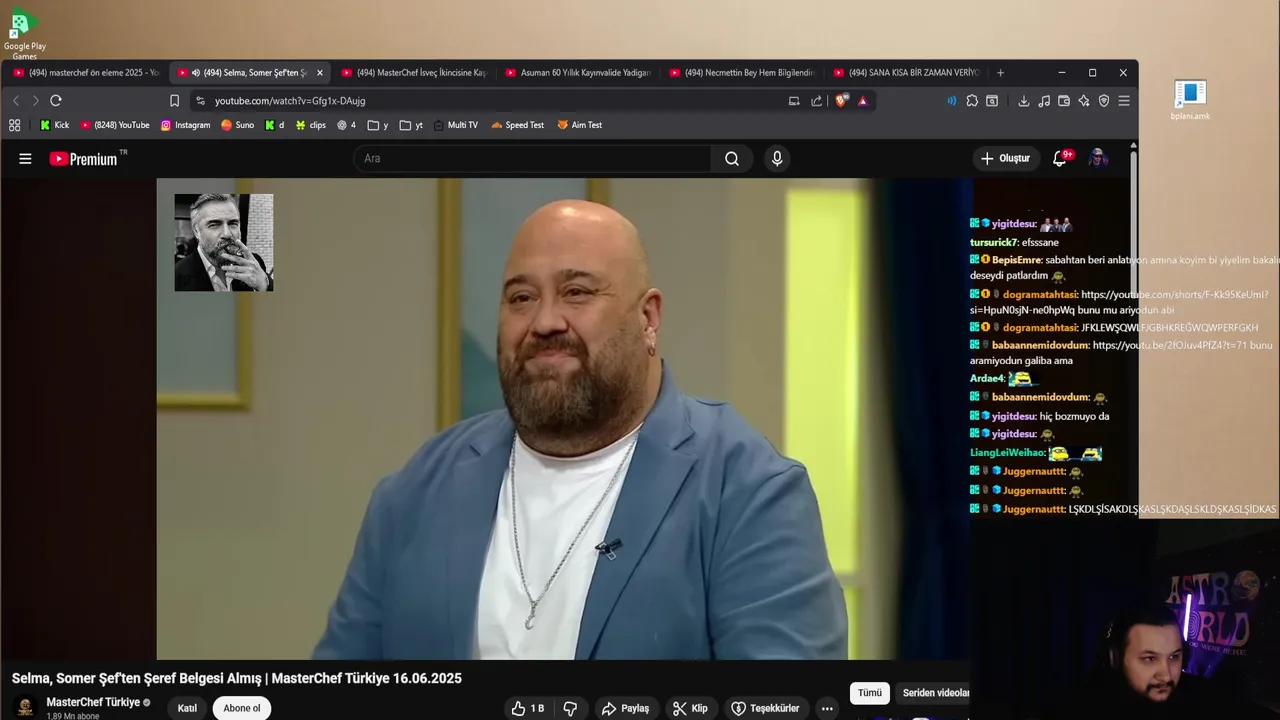Open the tab grid icon in bookmarks bar
Viewport: 1280px width, 720px height.
(x=14, y=125)
